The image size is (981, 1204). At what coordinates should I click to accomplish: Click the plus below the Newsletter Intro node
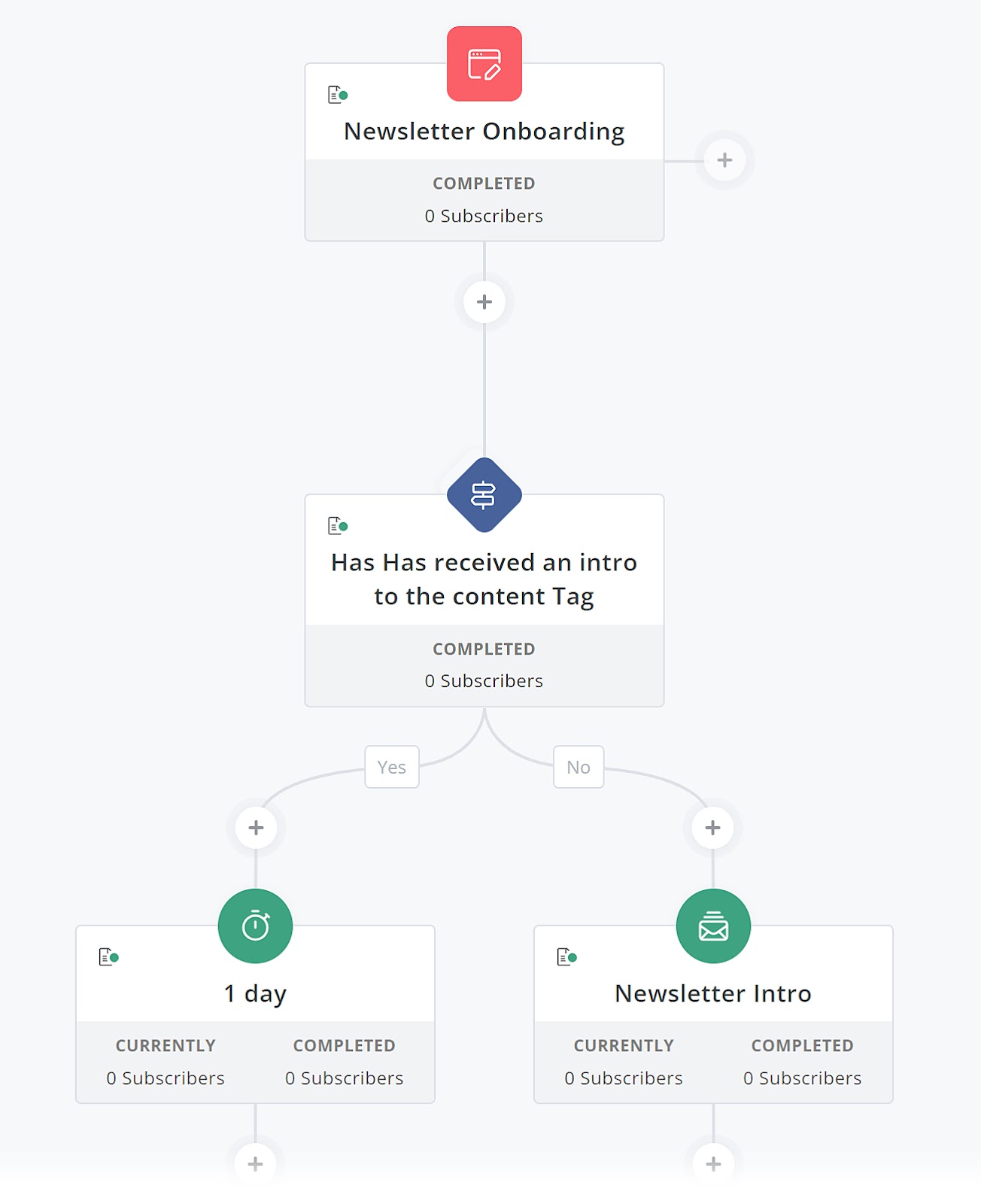712,1163
